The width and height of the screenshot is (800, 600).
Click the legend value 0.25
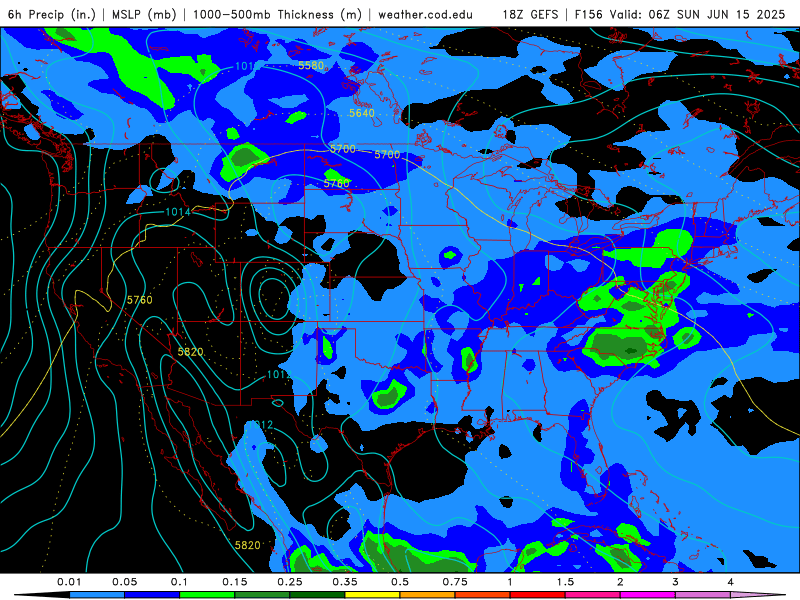[x=290, y=582]
